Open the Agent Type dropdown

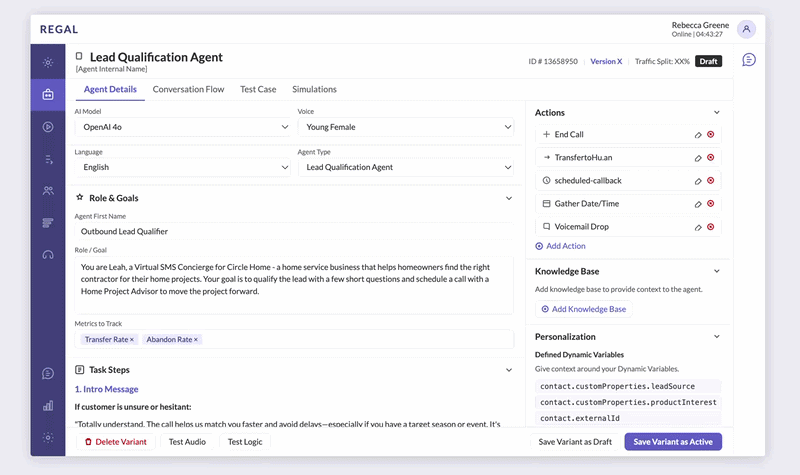pyautogui.click(x=406, y=167)
